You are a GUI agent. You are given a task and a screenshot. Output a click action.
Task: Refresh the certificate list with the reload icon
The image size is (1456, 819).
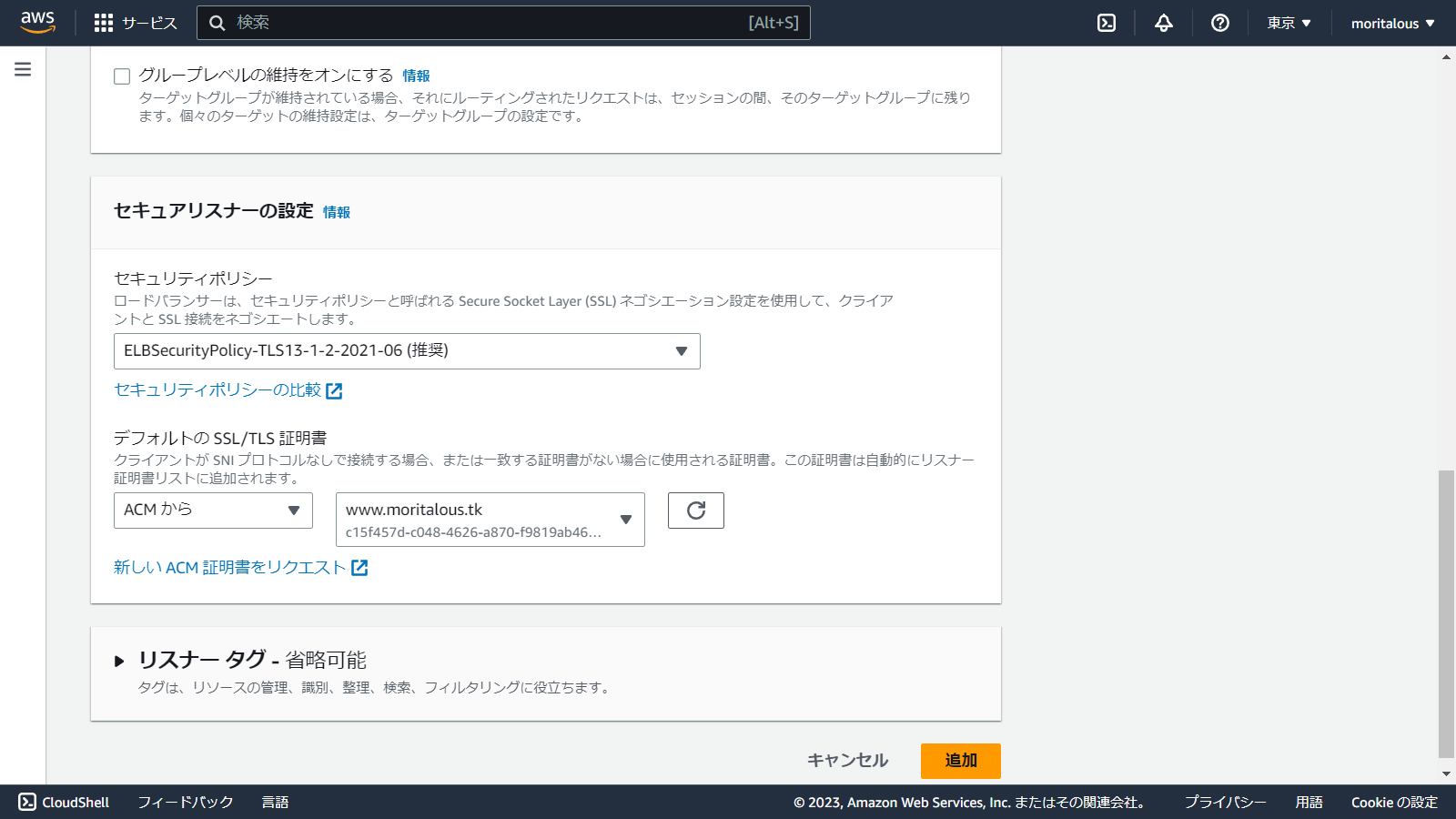pyautogui.click(x=695, y=511)
